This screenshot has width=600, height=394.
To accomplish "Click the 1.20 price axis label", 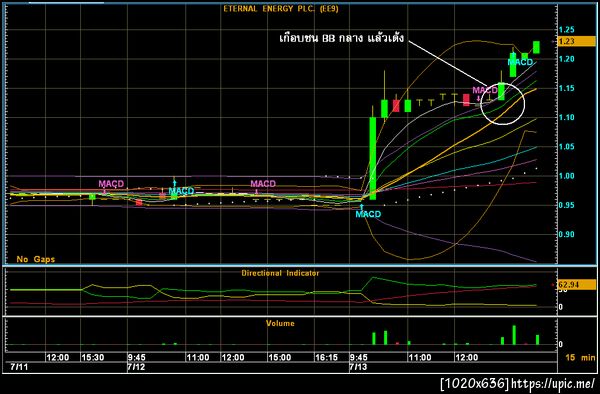I will (566, 59).
